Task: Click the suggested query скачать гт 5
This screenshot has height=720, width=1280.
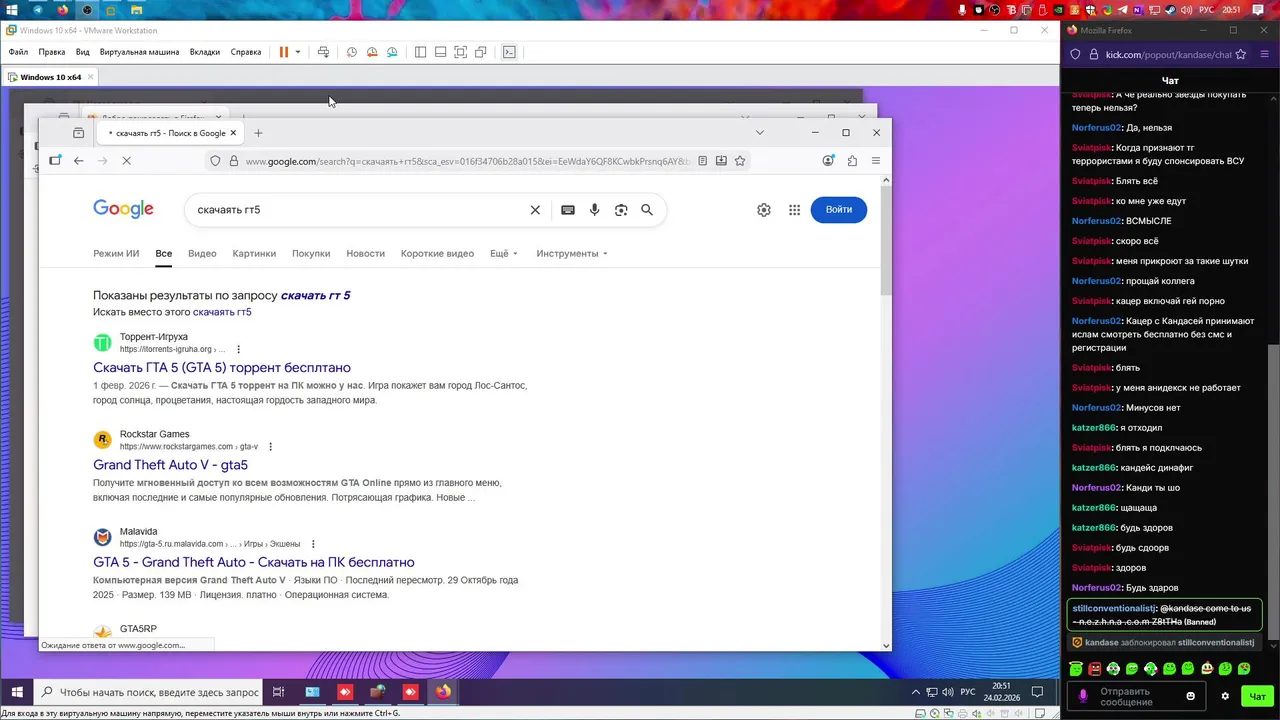Action: pos(315,295)
